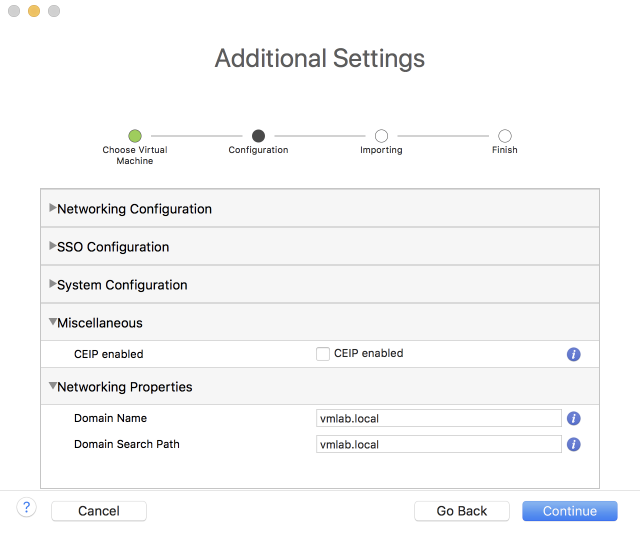Click the Choose Virtual Machine step circle
Image resolution: width=640 pixels, height=533 pixels.
(x=135, y=136)
